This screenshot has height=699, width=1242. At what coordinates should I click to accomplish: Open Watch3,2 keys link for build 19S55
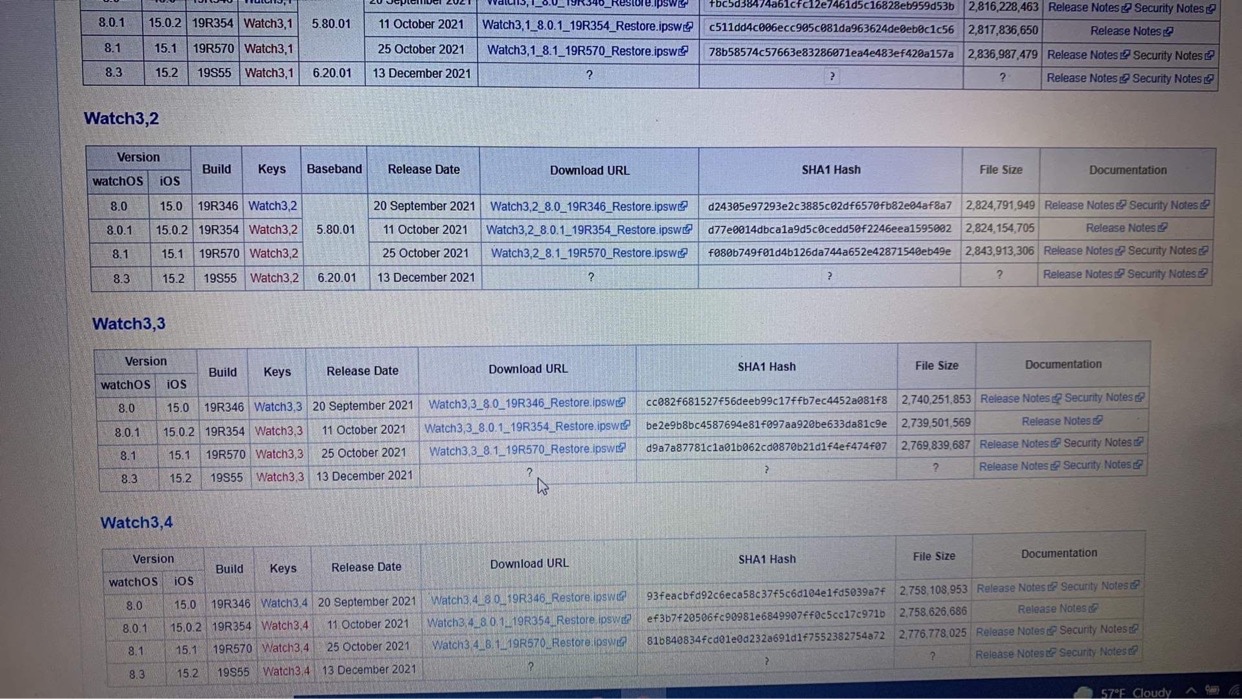coord(274,277)
